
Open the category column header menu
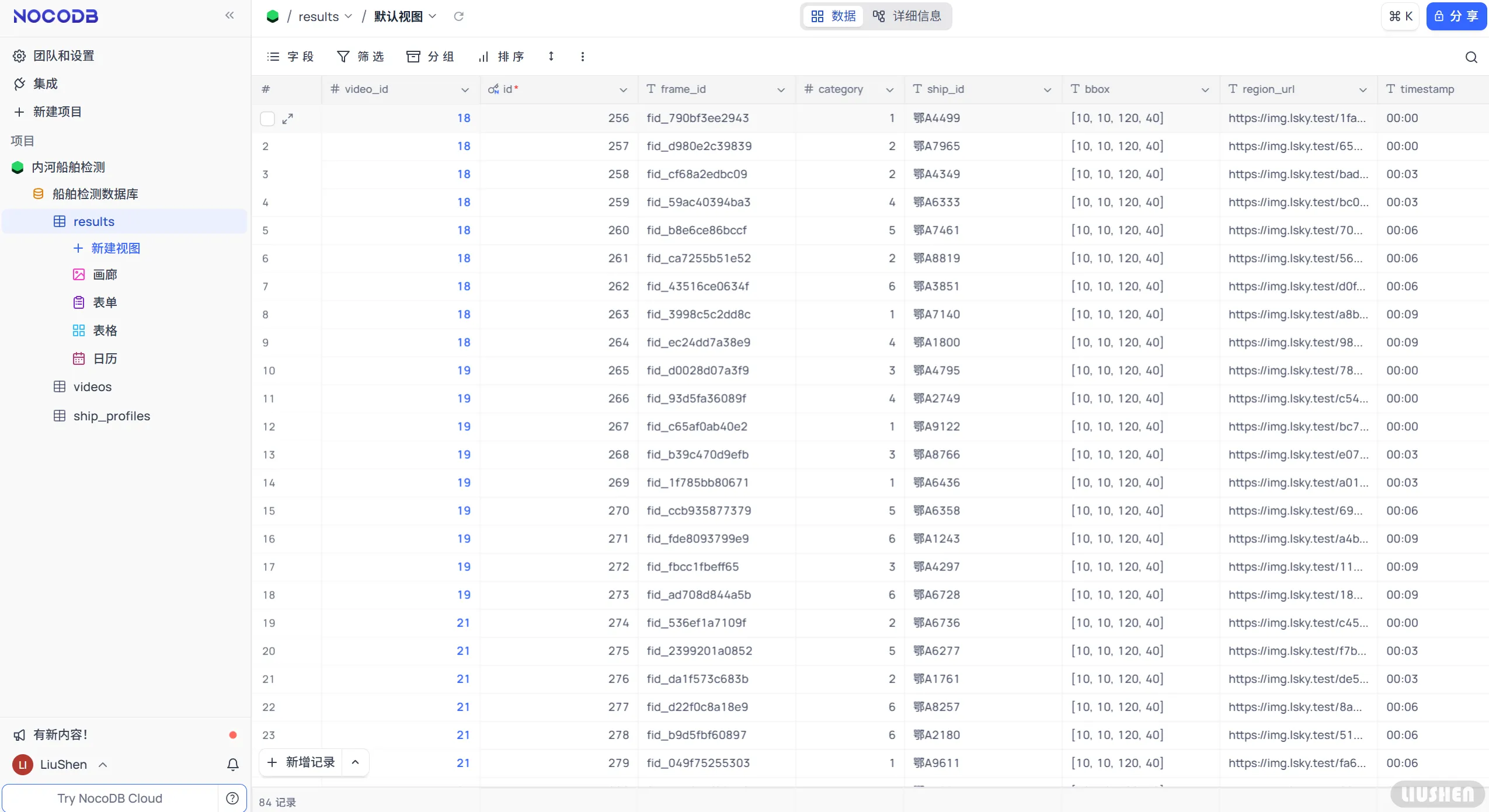point(890,90)
